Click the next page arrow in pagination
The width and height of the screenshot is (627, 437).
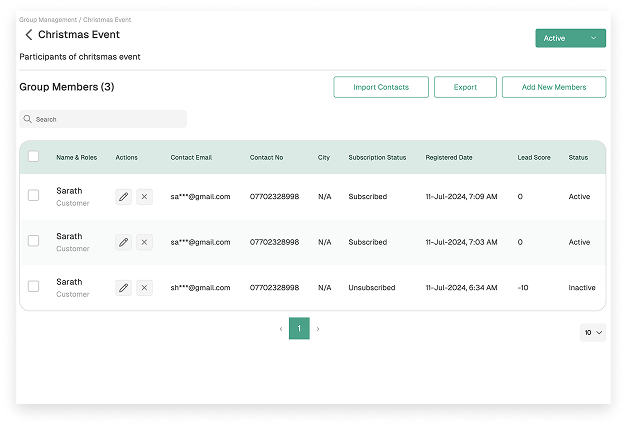pyautogui.click(x=318, y=329)
